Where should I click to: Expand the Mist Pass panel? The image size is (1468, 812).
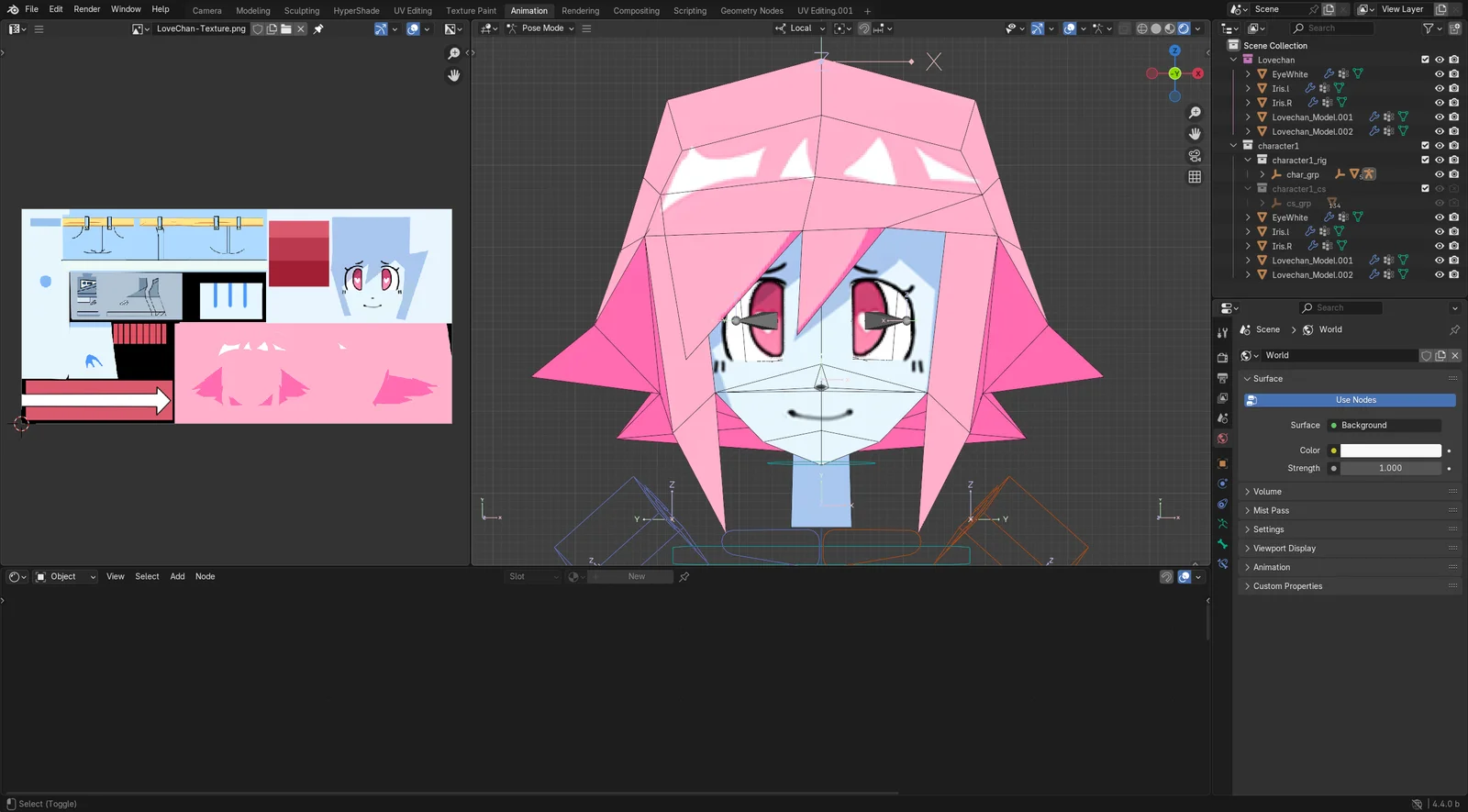point(1271,511)
